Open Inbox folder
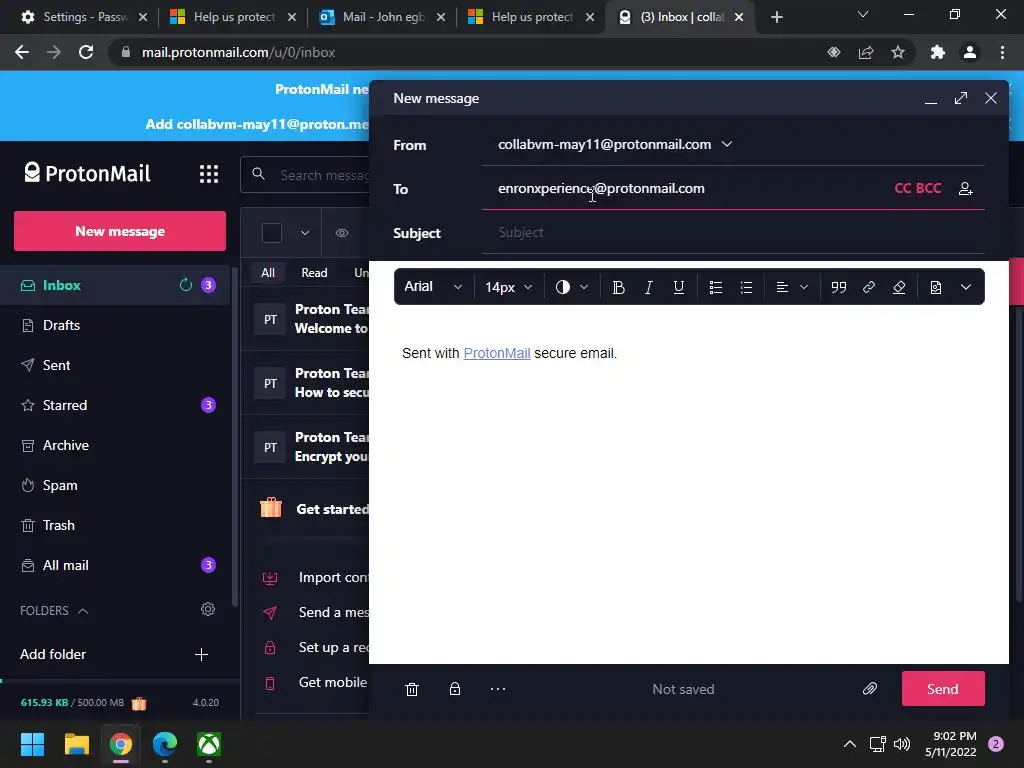The height and width of the screenshot is (768, 1024). tap(115, 285)
